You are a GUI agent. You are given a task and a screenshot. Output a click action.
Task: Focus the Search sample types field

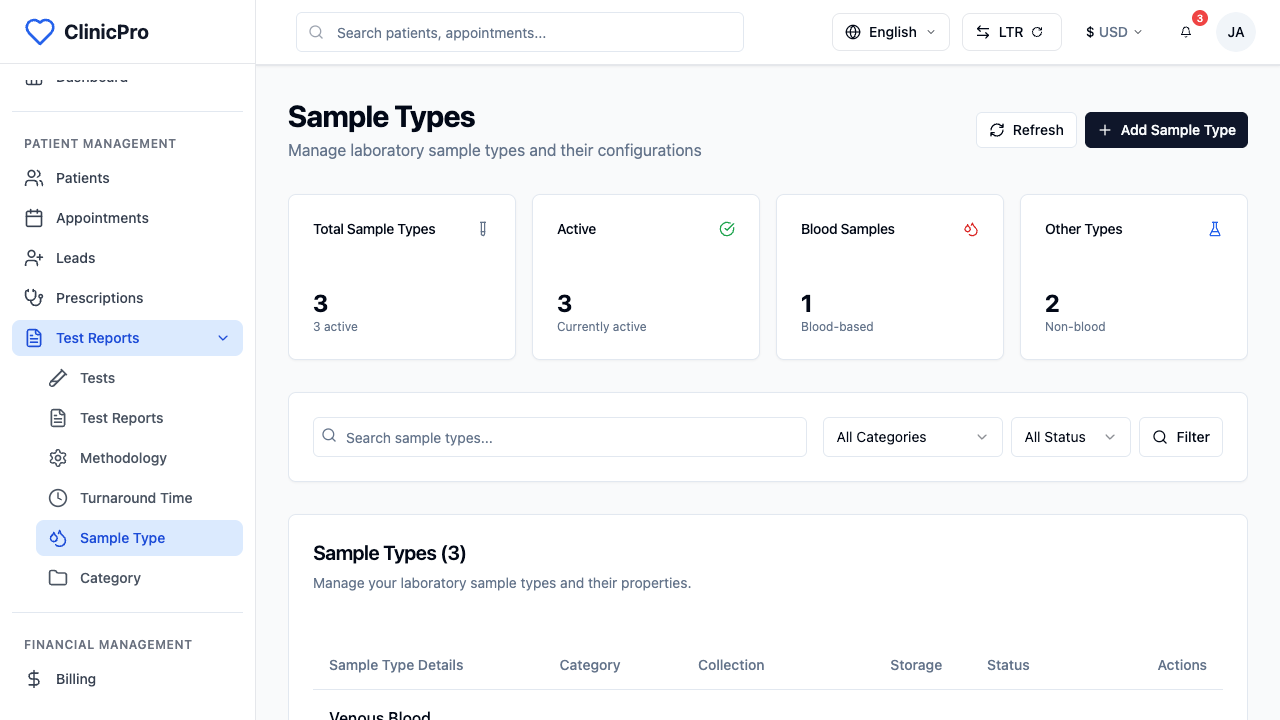pyautogui.click(x=560, y=437)
